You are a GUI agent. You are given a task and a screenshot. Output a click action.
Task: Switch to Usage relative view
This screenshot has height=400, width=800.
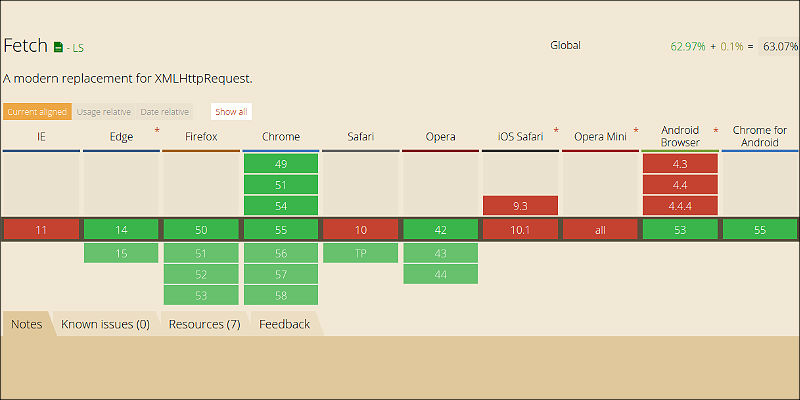pyautogui.click(x=104, y=112)
